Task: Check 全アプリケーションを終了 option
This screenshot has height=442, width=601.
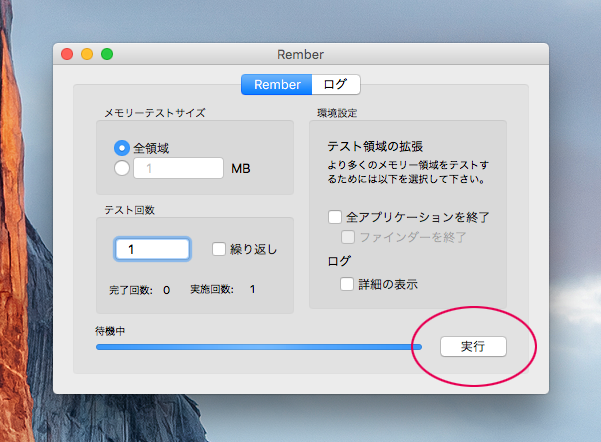Action: click(335, 217)
